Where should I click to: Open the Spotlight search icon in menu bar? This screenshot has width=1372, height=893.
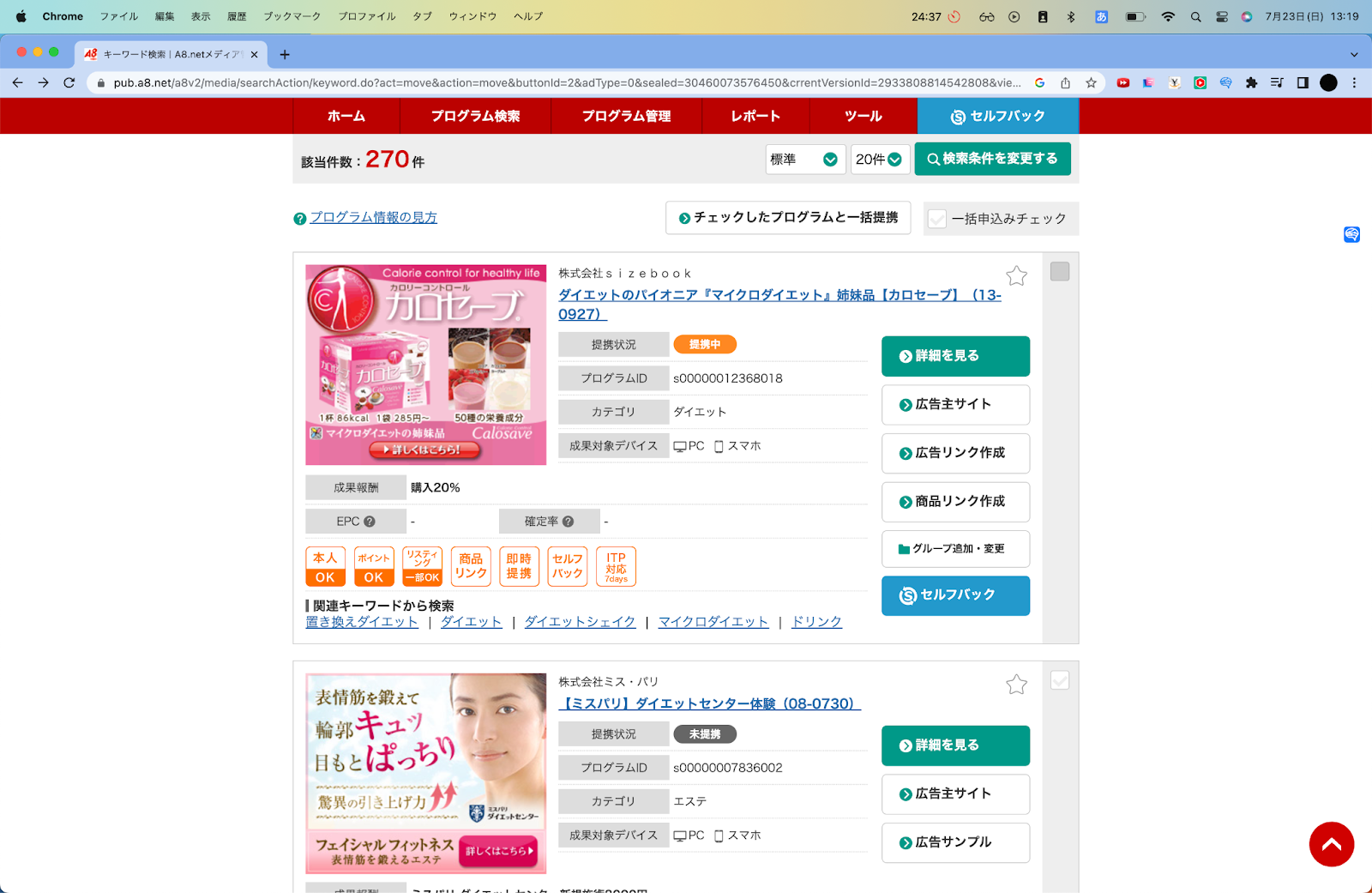1195,16
